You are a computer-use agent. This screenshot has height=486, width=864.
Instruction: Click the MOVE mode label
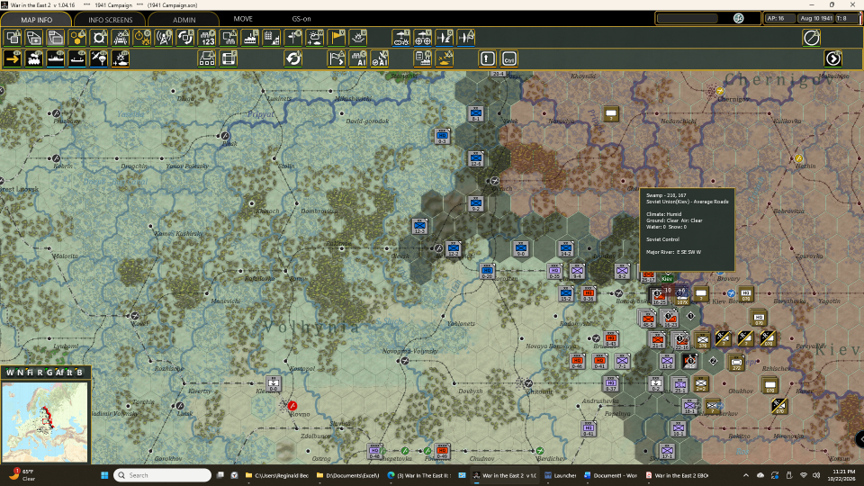[x=243, y=19]
